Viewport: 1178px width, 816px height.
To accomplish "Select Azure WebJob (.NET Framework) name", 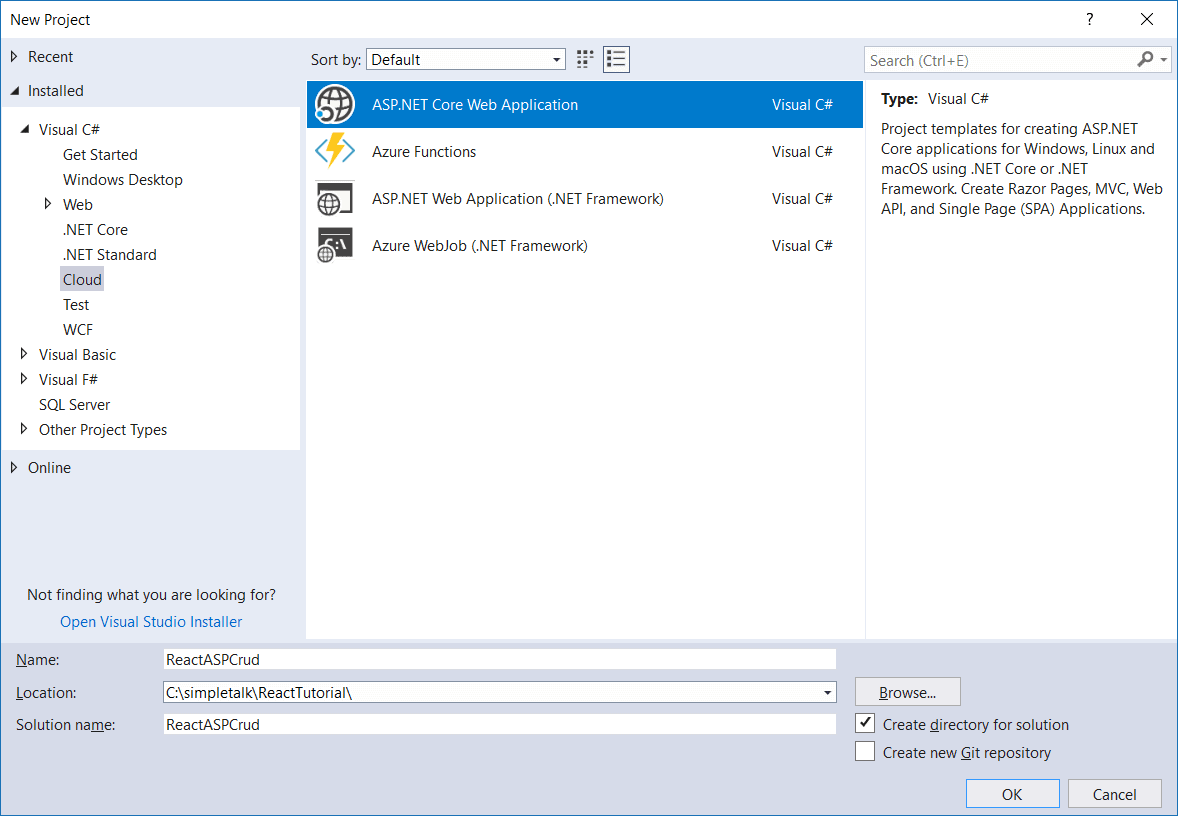I will click(x=479, y=246).
